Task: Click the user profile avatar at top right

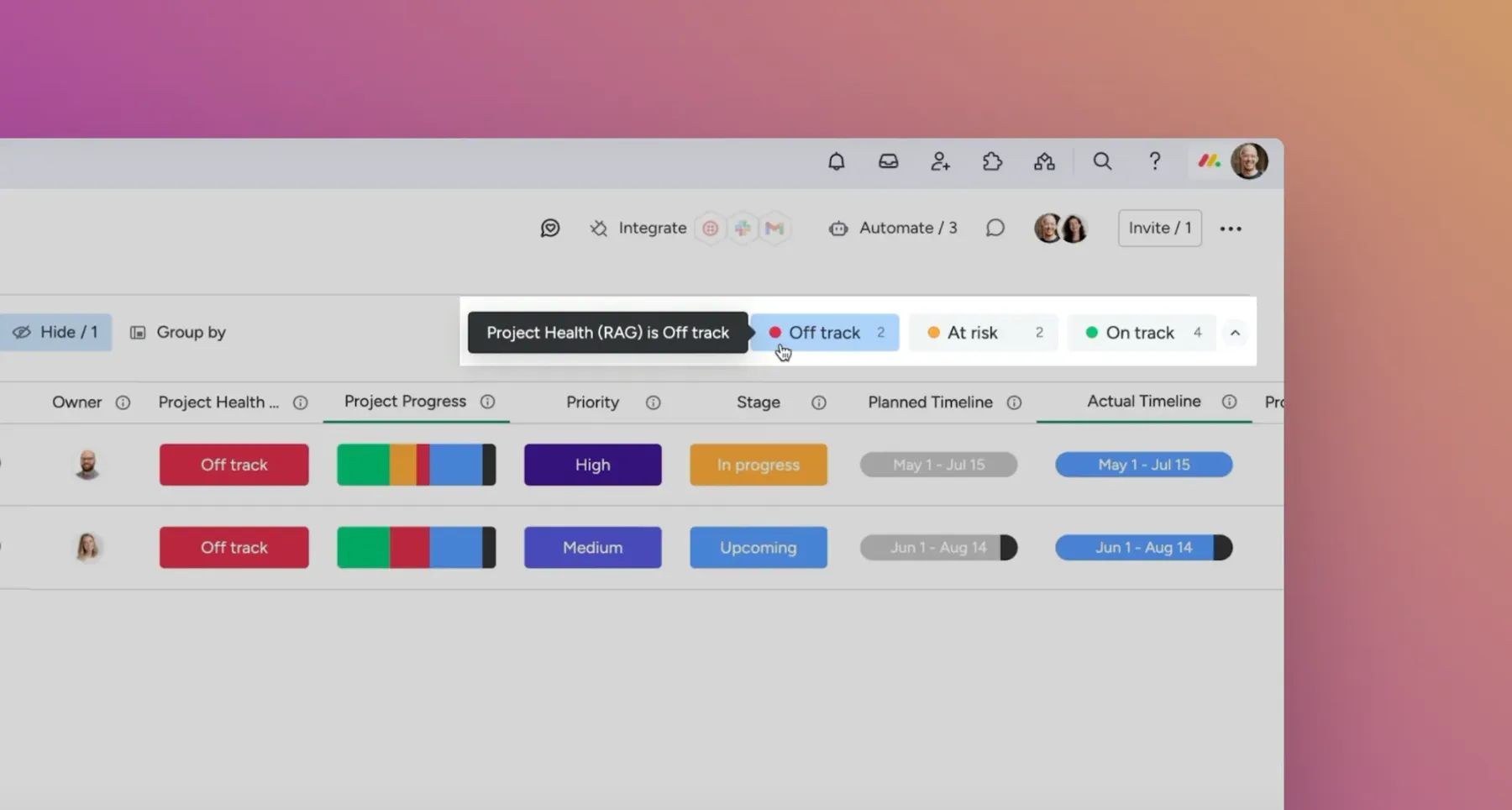Action: pyautogui.click(x=1249, y=161)
